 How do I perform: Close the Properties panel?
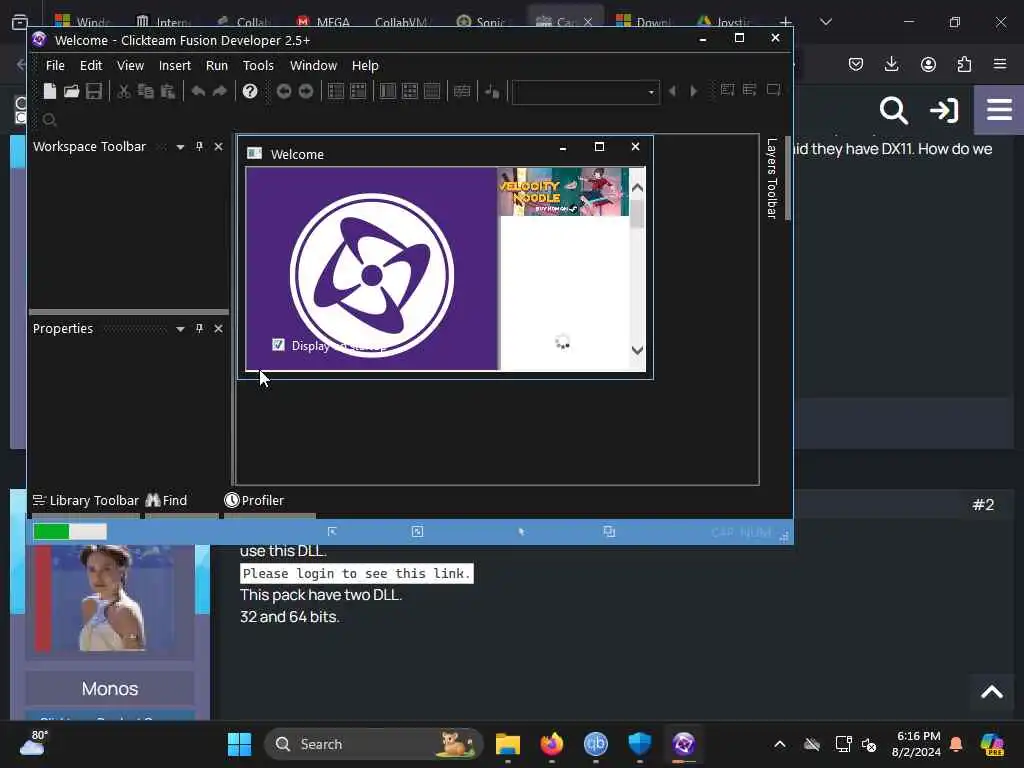tap(218, 328)
